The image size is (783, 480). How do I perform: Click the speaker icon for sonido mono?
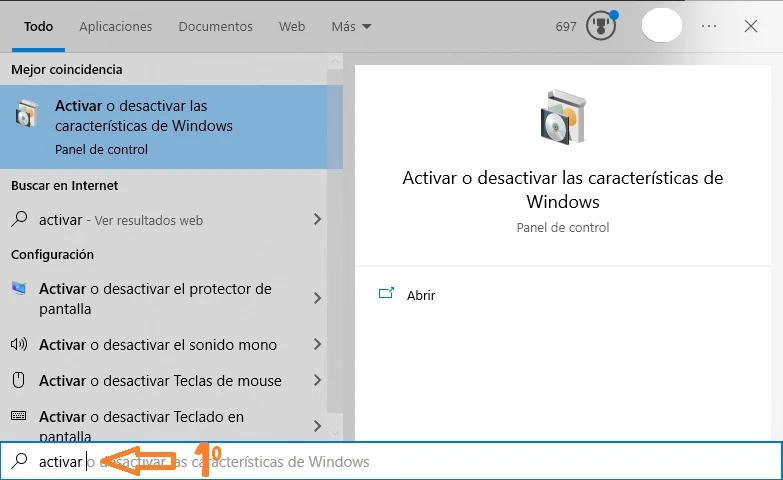(19, 344)
